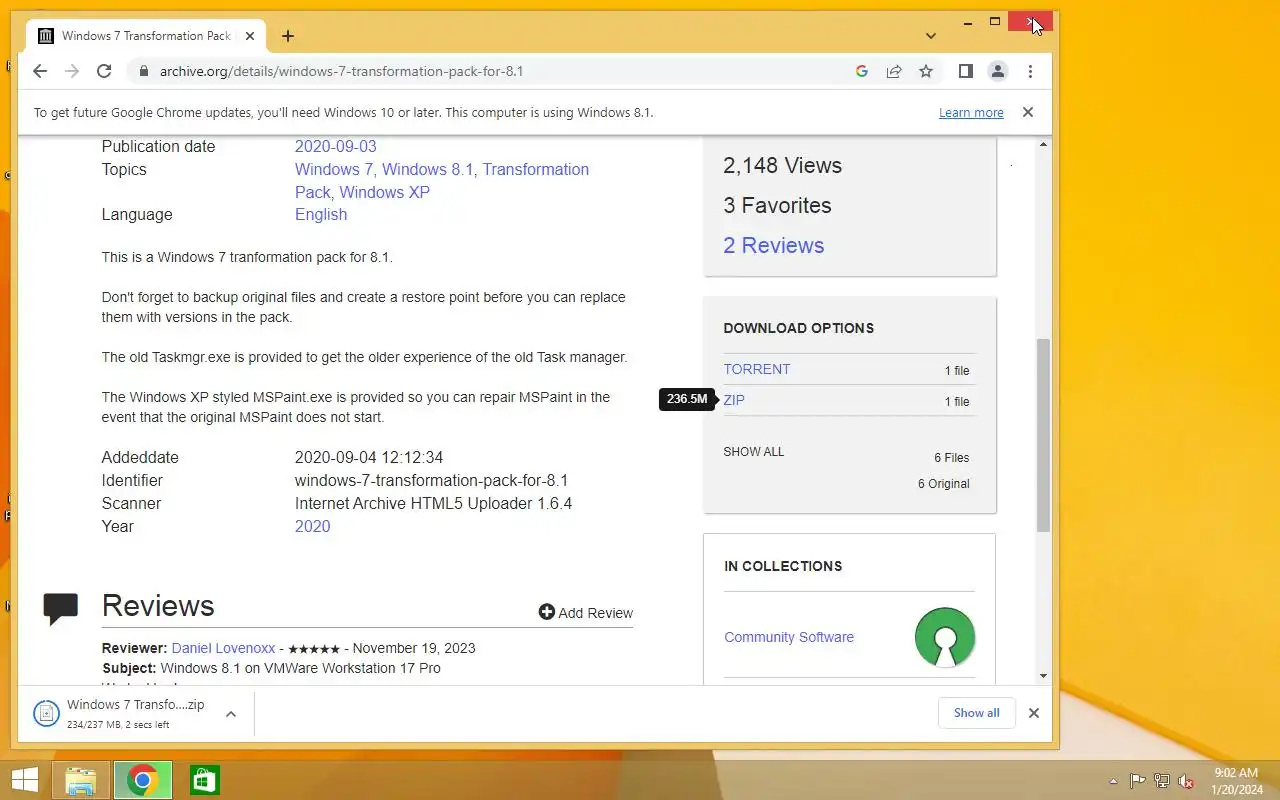Download the ZIP option
1280x800 pixels.
[x=734, y=400]
